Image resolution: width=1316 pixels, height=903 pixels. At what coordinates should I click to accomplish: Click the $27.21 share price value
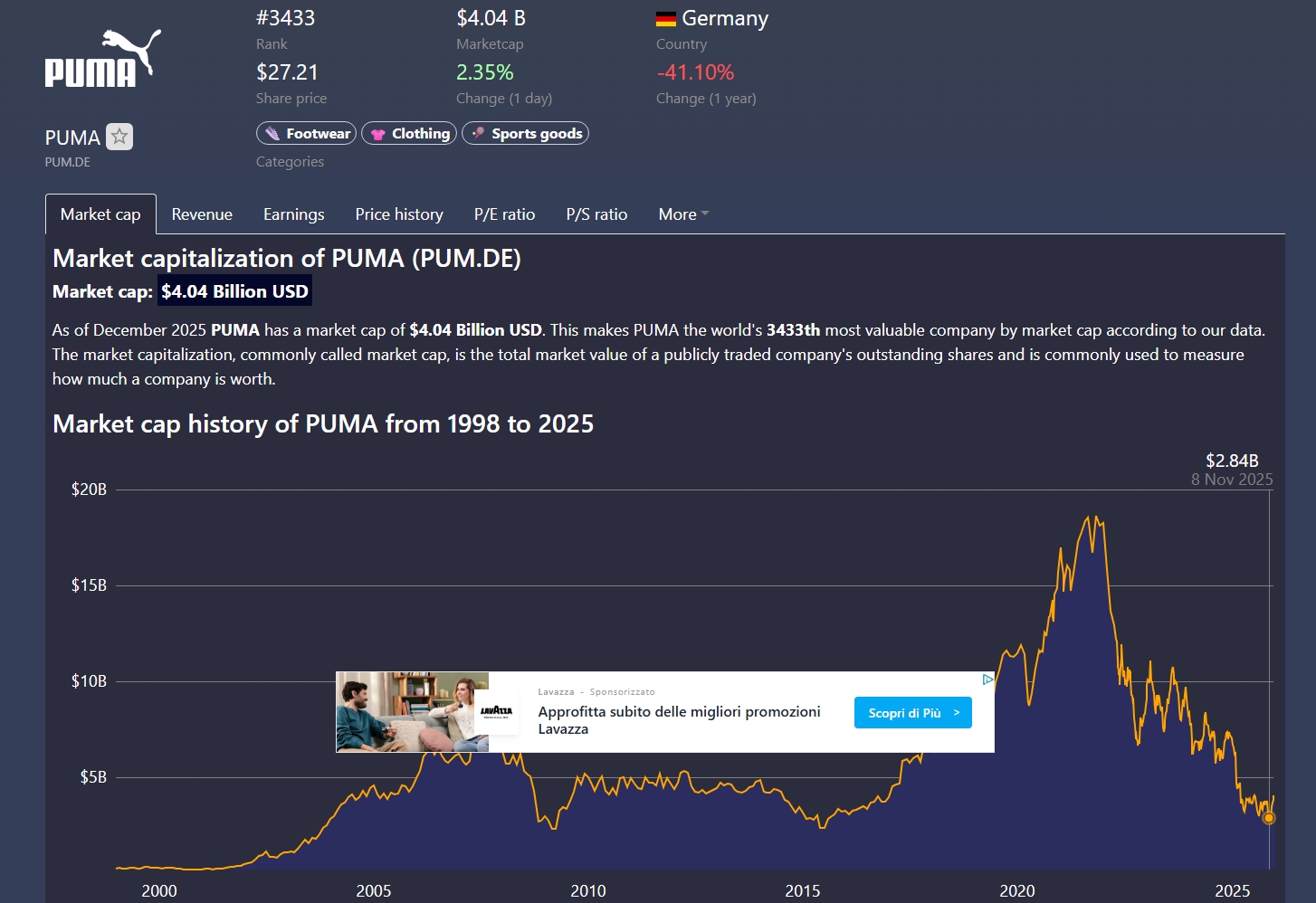click(x=287, y=72)
